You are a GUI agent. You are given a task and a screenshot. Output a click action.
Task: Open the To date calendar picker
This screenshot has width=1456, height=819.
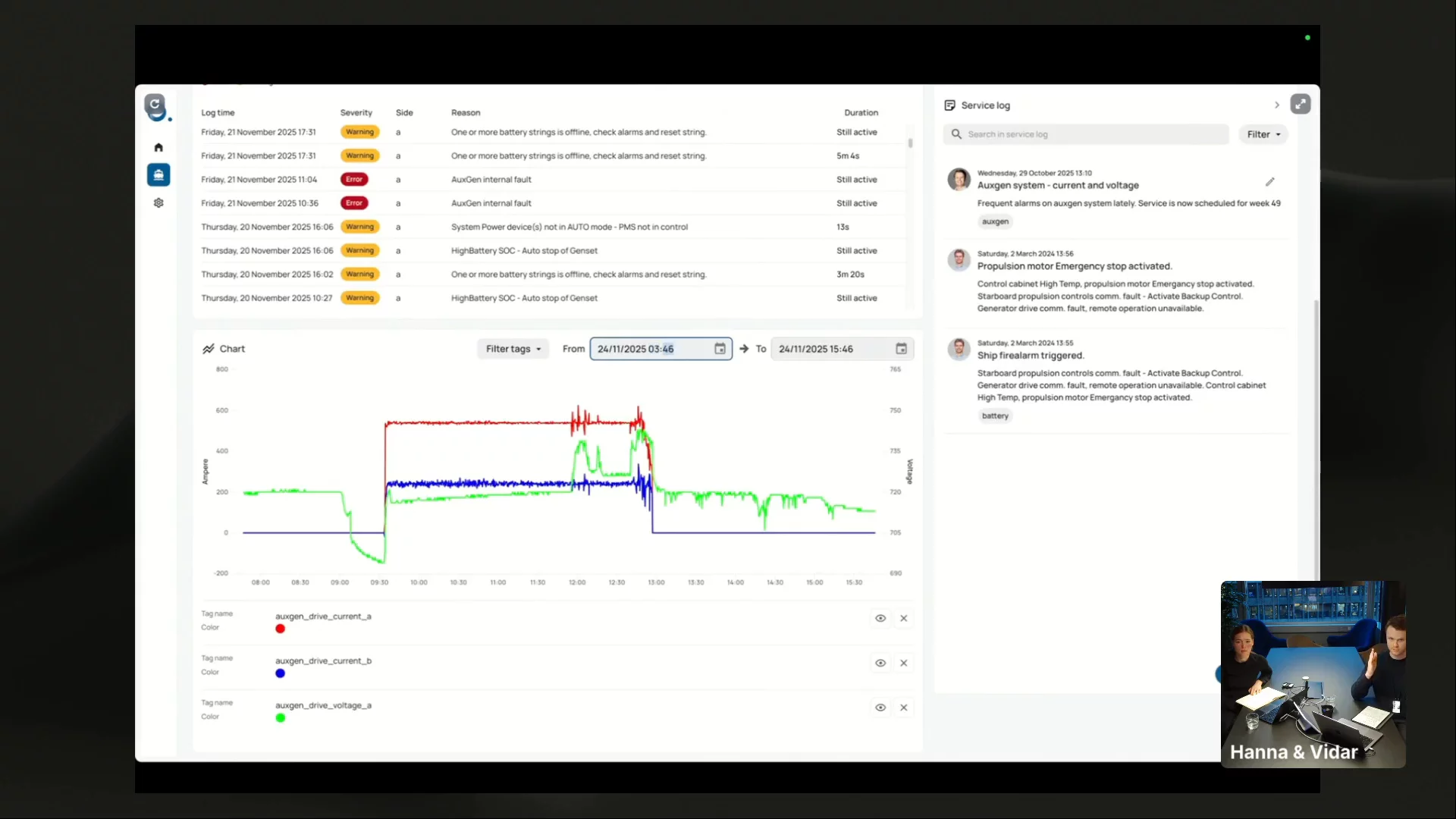point(901,349)
